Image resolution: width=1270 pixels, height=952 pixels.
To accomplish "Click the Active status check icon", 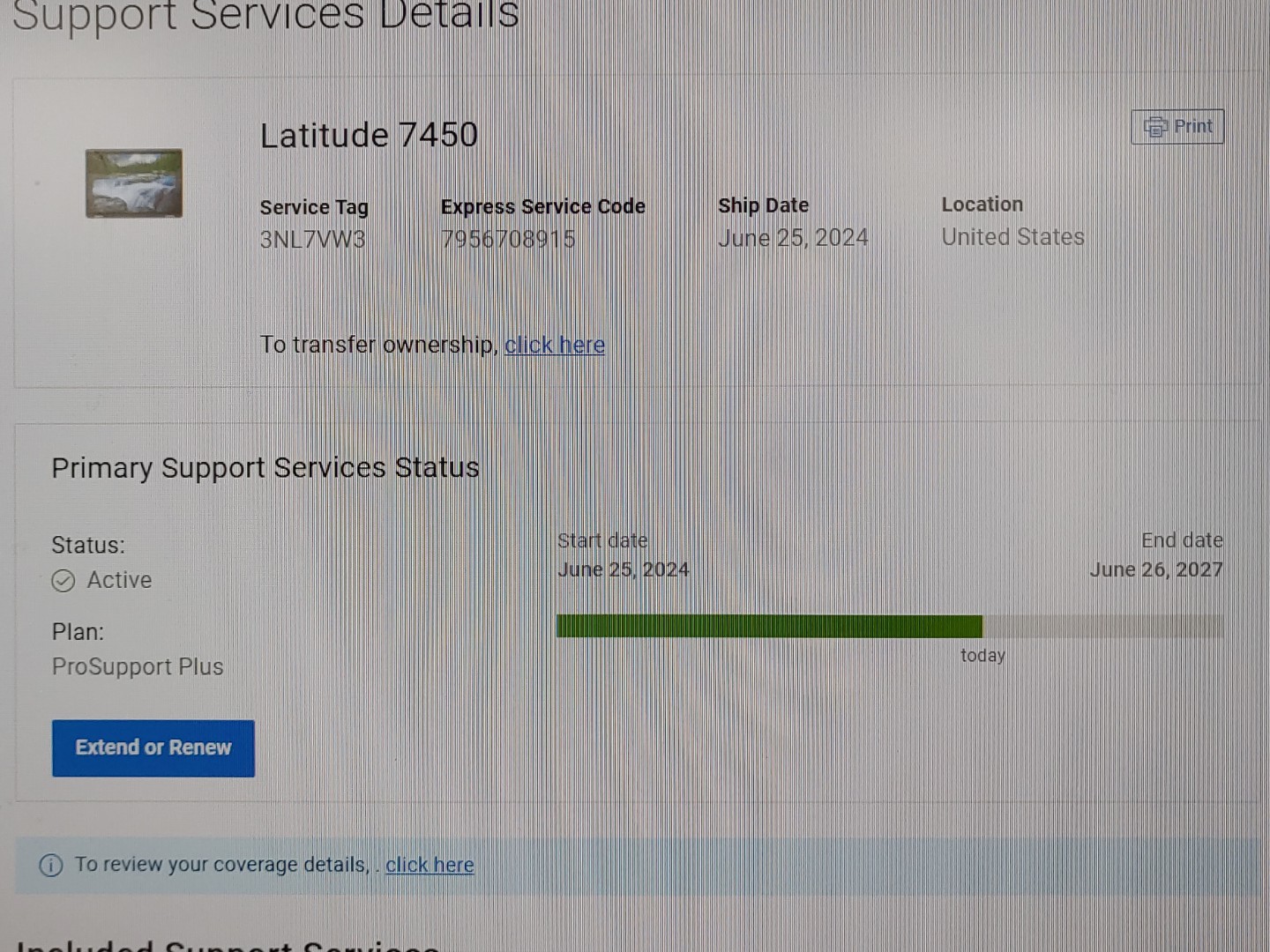I will click(63, 581).
